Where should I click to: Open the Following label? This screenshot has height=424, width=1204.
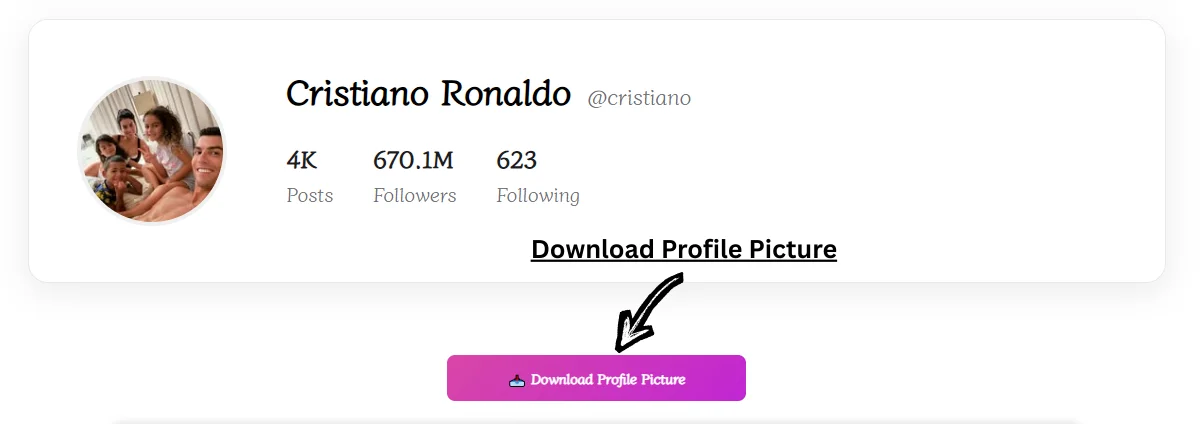538,196
